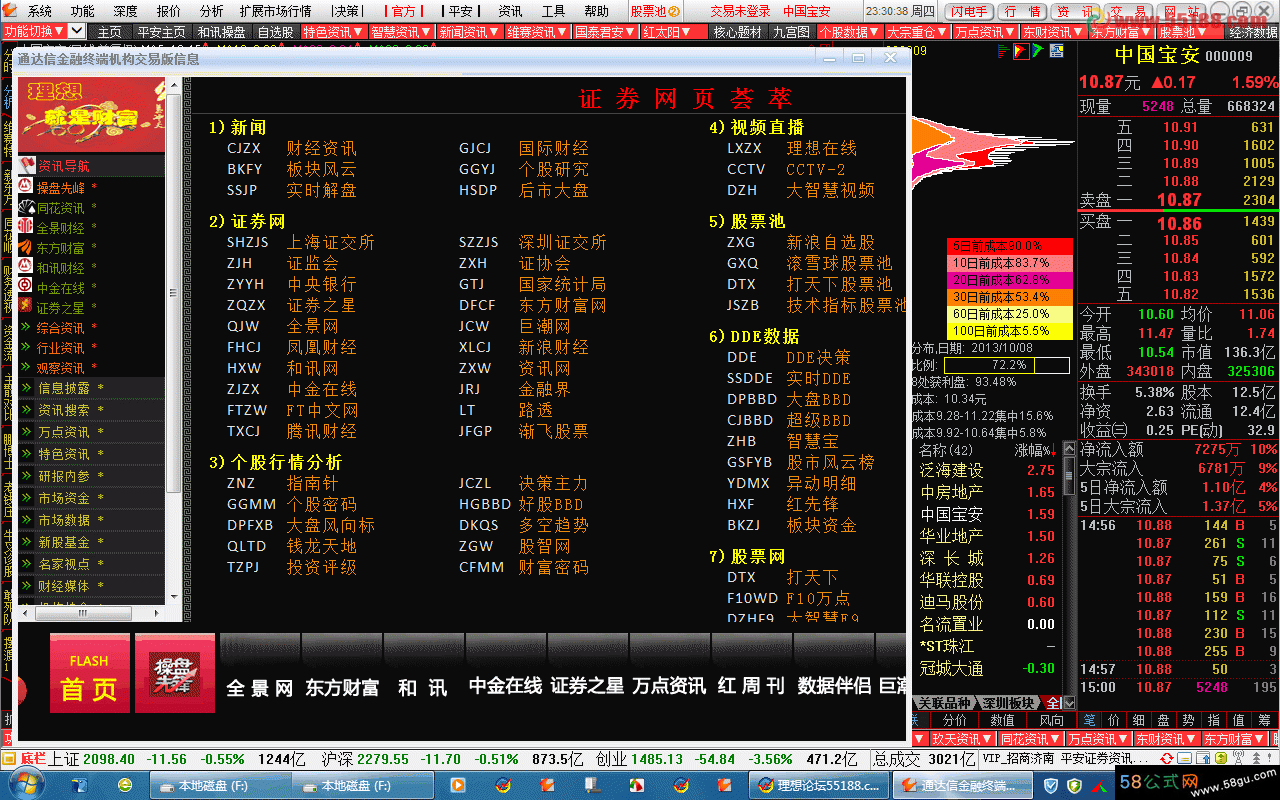Select the 核心题材 tab
The image size is (1280, 800).
pos(737,32)
